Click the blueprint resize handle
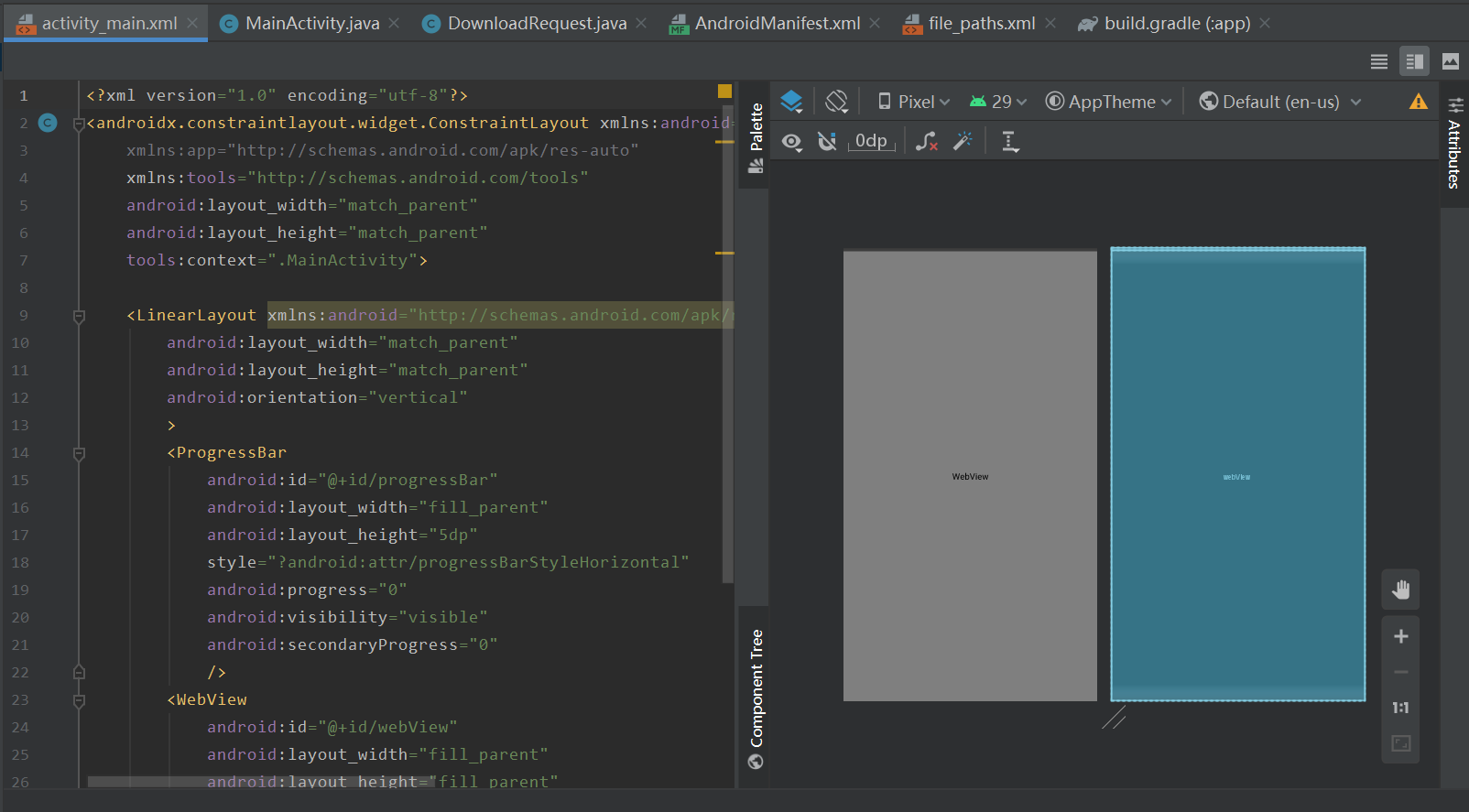The width and height of the screenshot is (1469, 812). (1114, 717)
